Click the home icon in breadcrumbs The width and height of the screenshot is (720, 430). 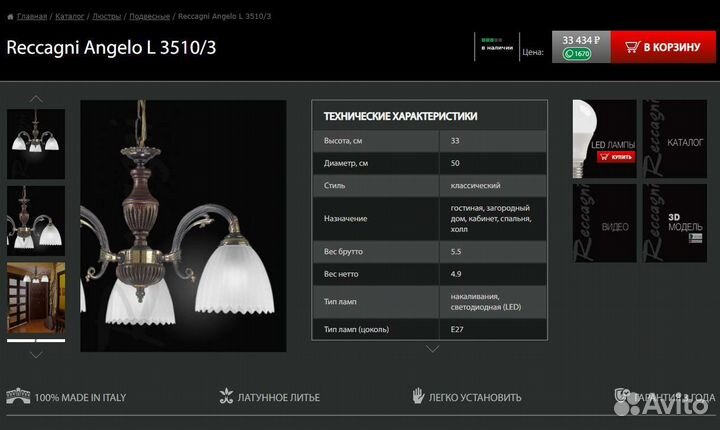(x=10, y=17)
